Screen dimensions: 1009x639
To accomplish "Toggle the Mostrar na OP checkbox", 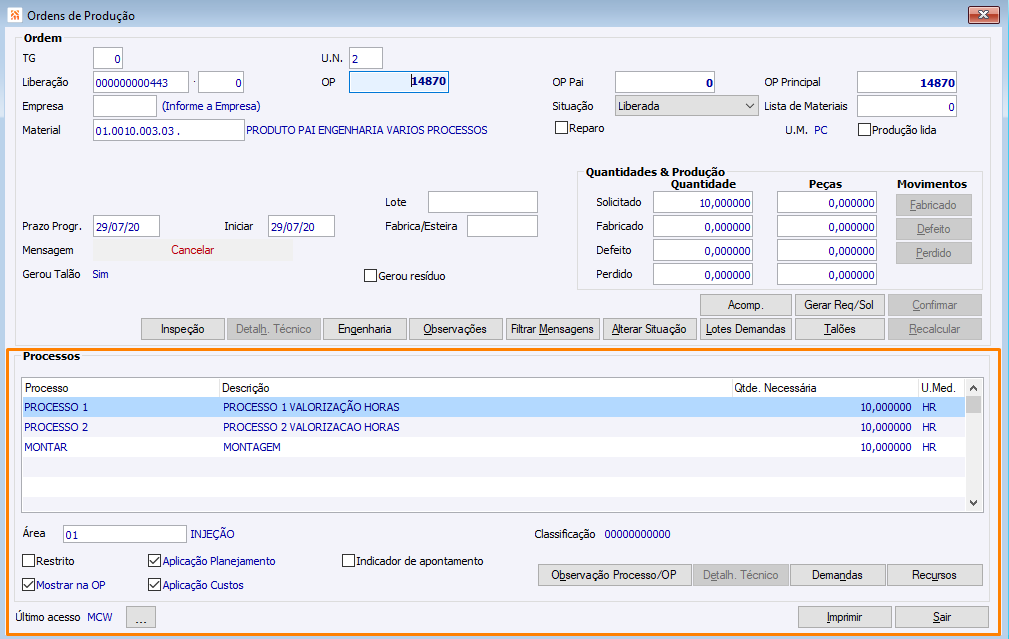I will (x=29, y=585).
